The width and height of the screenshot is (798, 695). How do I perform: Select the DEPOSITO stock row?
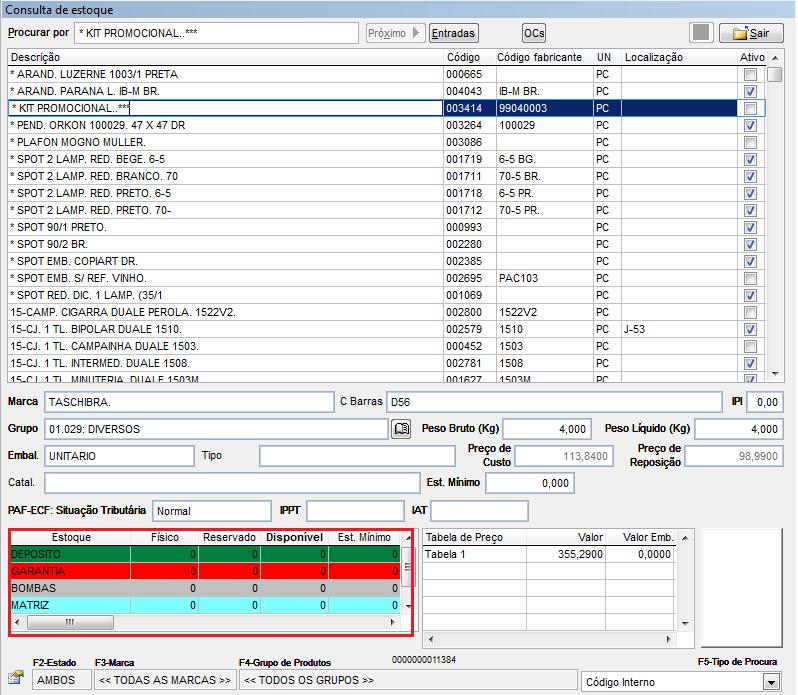pyautogui.click(x=205, y=554)
